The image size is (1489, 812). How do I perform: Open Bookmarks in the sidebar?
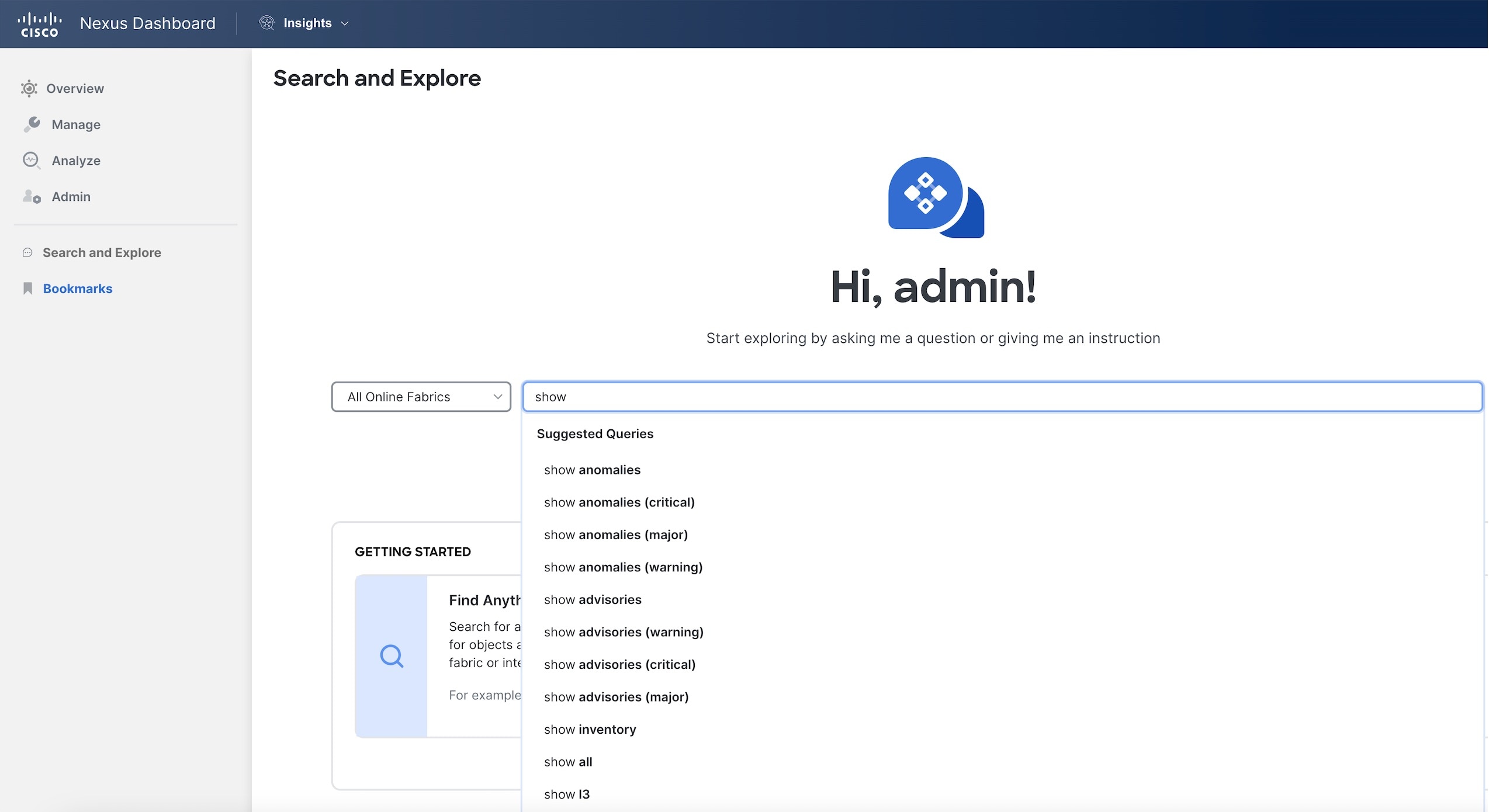pyautogui.click(x=78, y=289)
